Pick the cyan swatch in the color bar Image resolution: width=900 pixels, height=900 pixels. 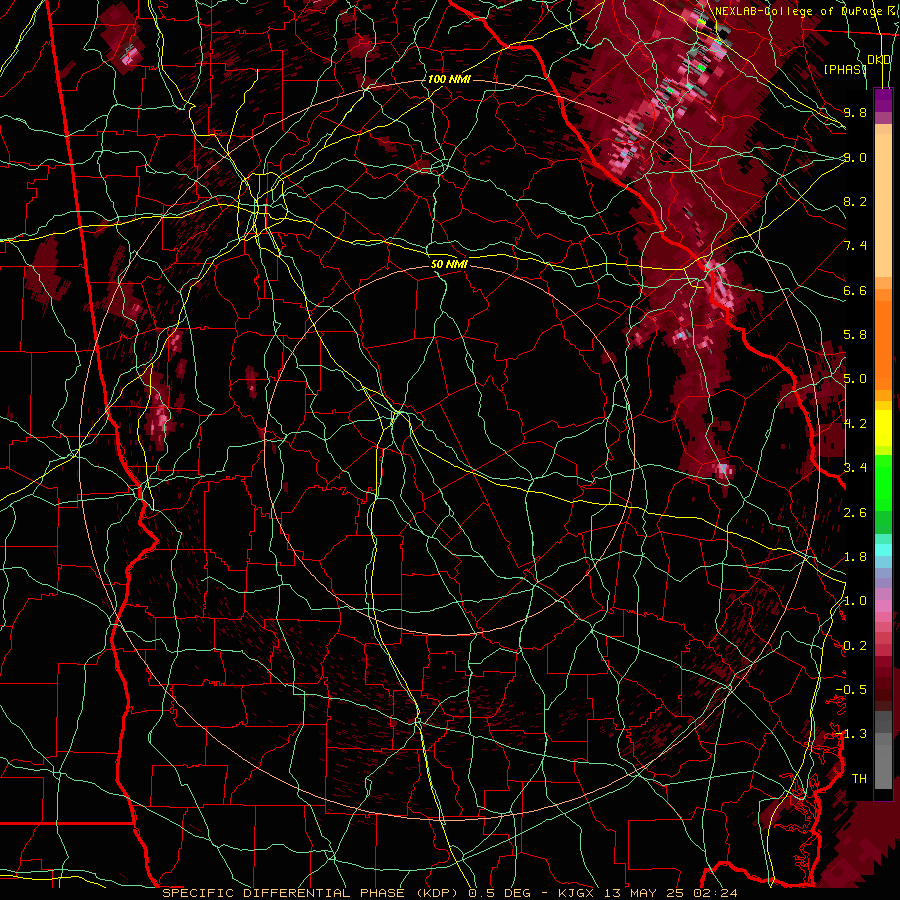click(x=883, y=550)
